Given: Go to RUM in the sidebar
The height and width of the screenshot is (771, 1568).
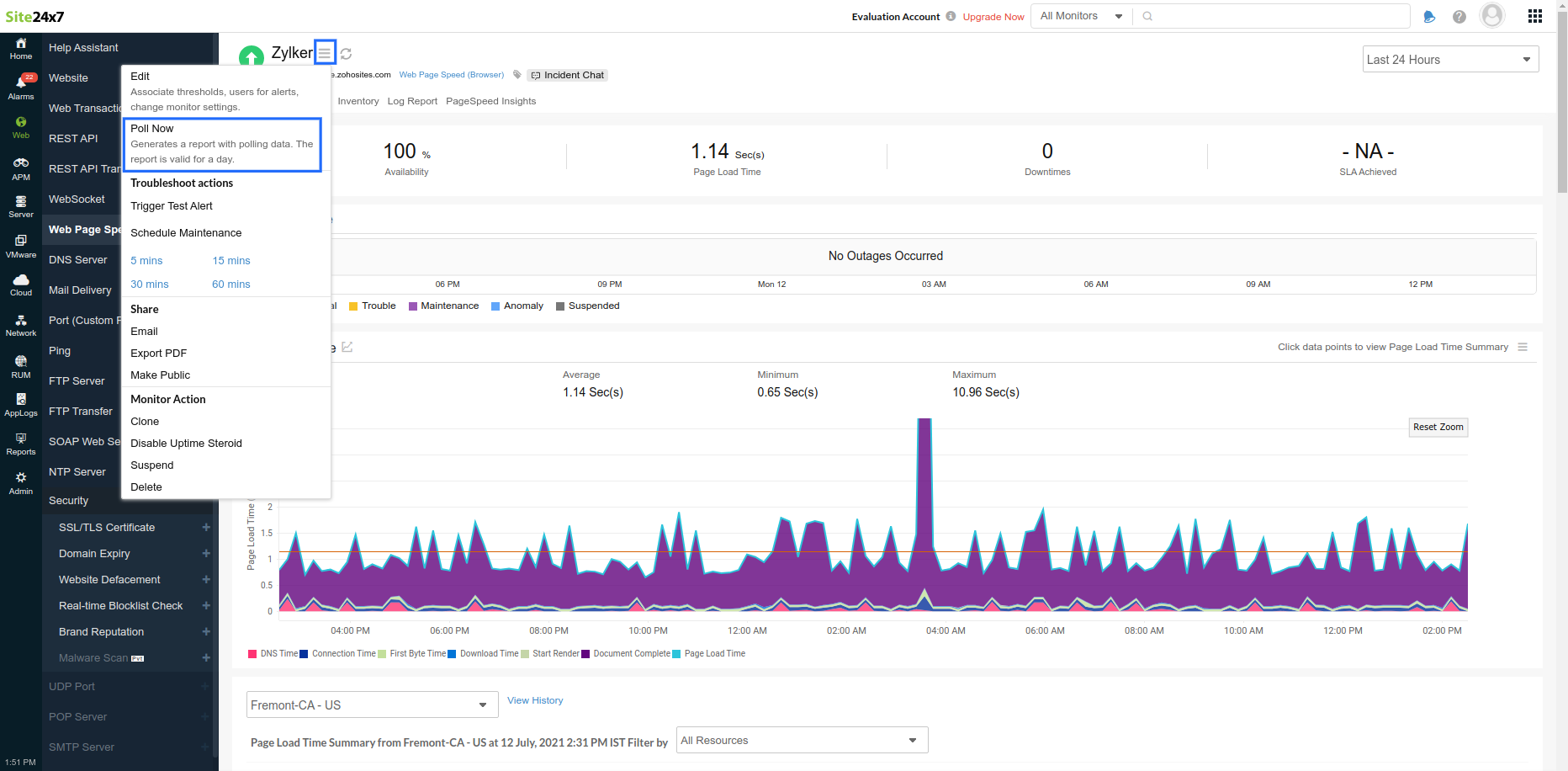Looking at the screenshot, I should pyautogui.click(x=21, y=366).
